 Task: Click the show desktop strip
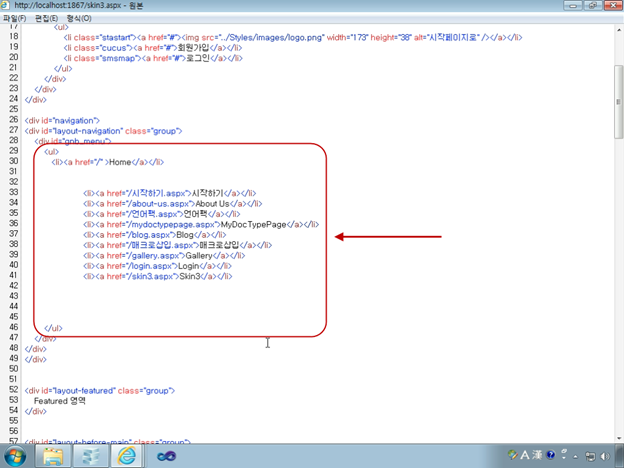tap(620, 456)
